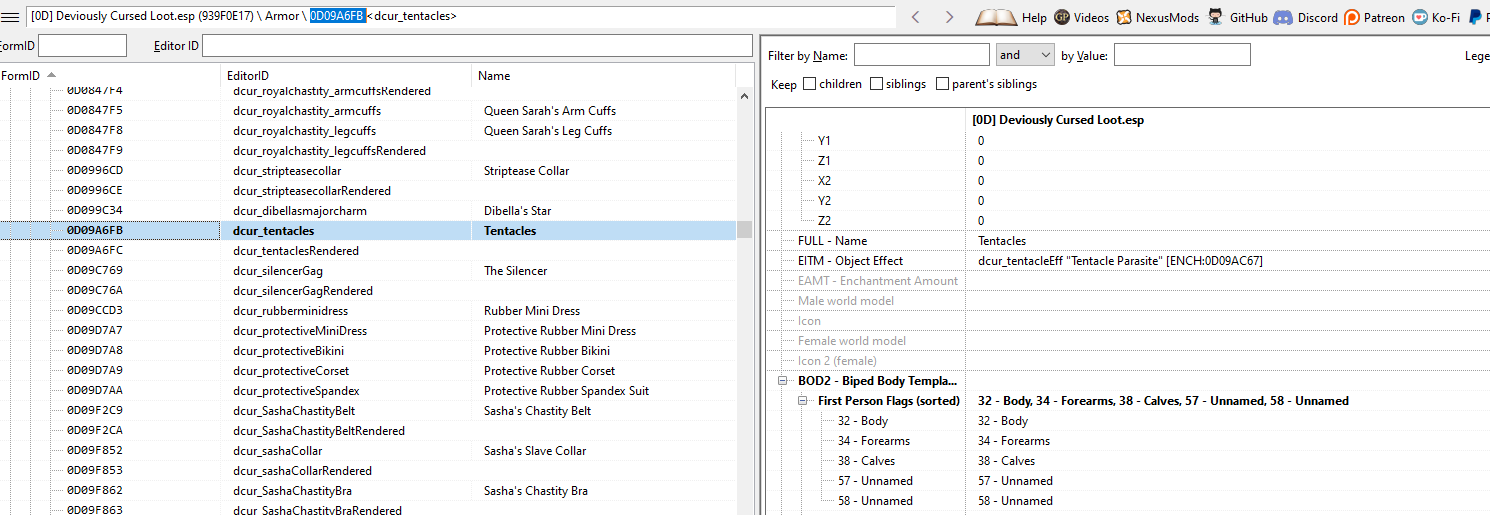Select Sasha's Slave Collar record
The height and width of the screenshot is (515, 1490).
click(368, 451)
